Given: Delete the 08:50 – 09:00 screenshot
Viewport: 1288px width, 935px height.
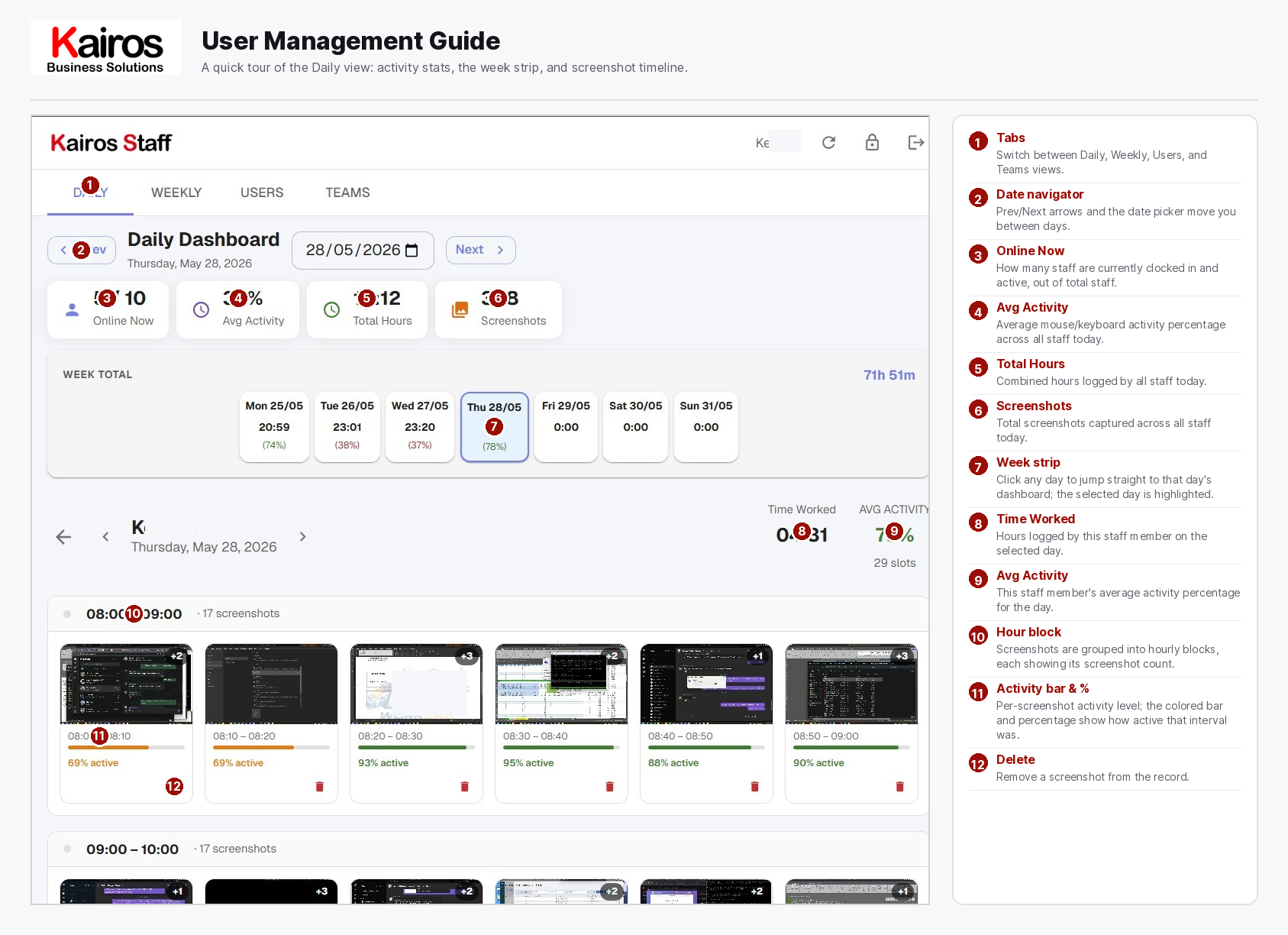Looking at the screenshot, I should point(900,786).
